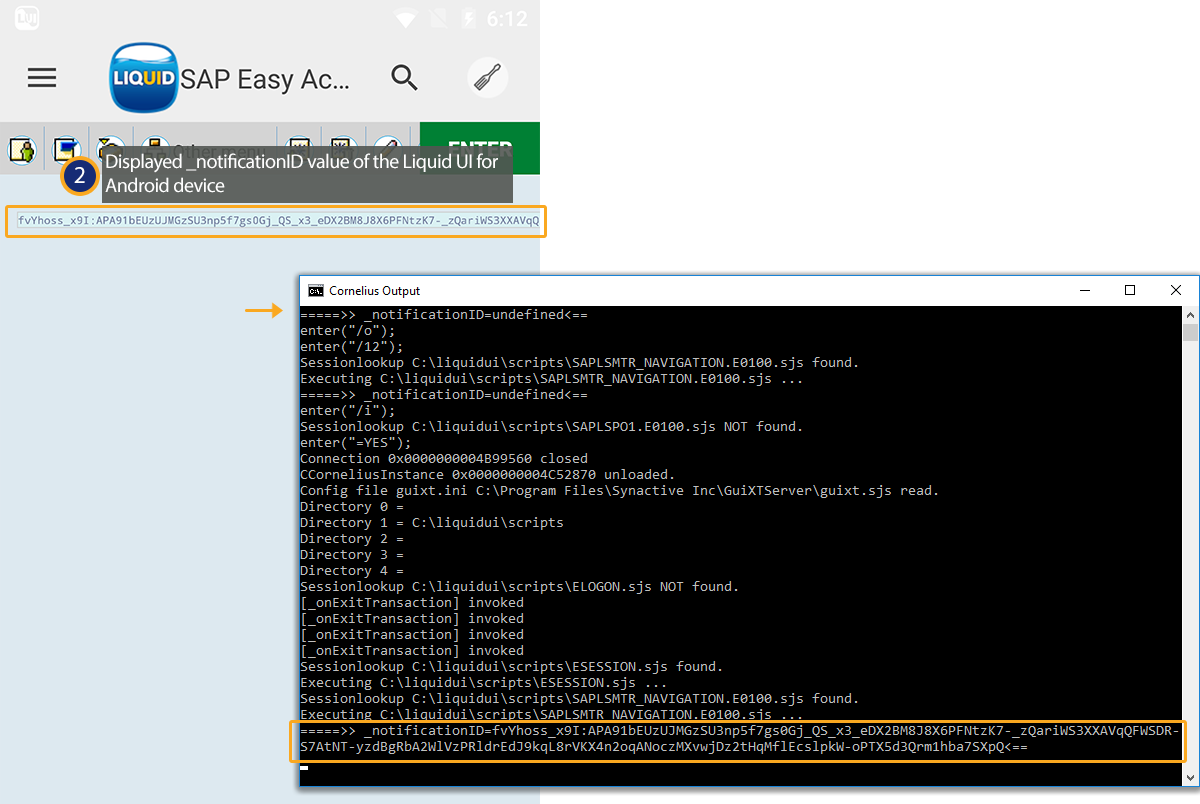Focus the _notificationID value field

tap(277, 221)
